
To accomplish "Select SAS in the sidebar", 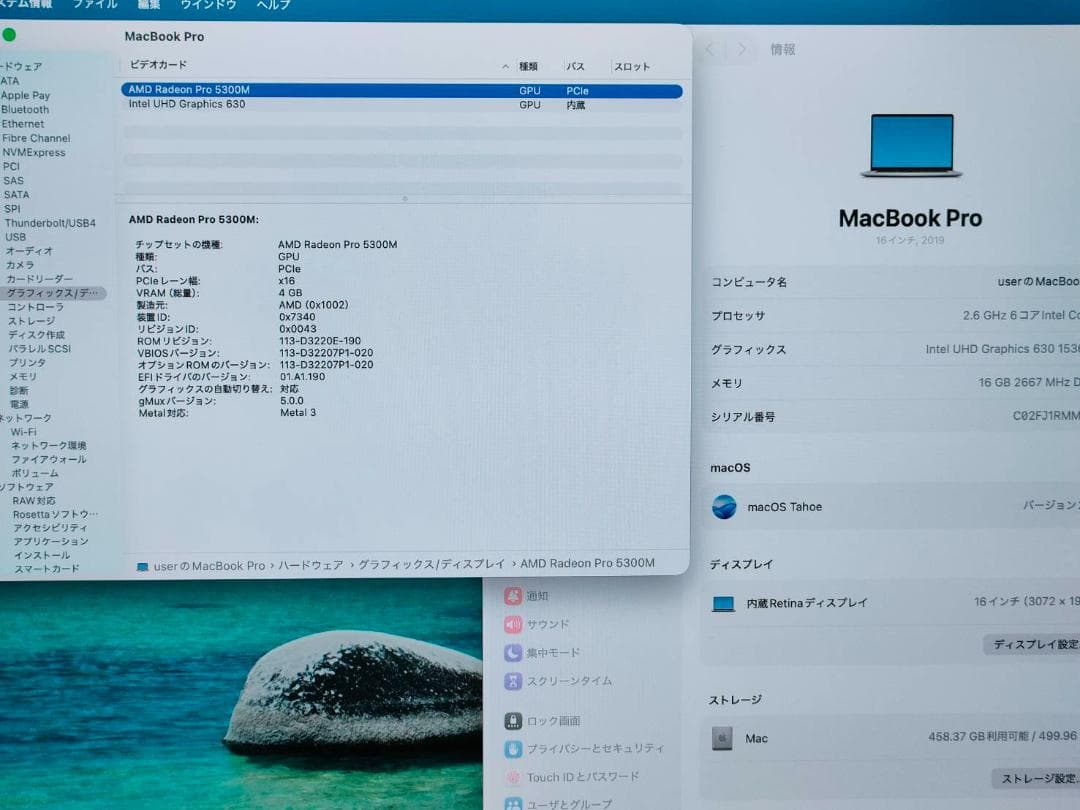I will click(13, 180).
